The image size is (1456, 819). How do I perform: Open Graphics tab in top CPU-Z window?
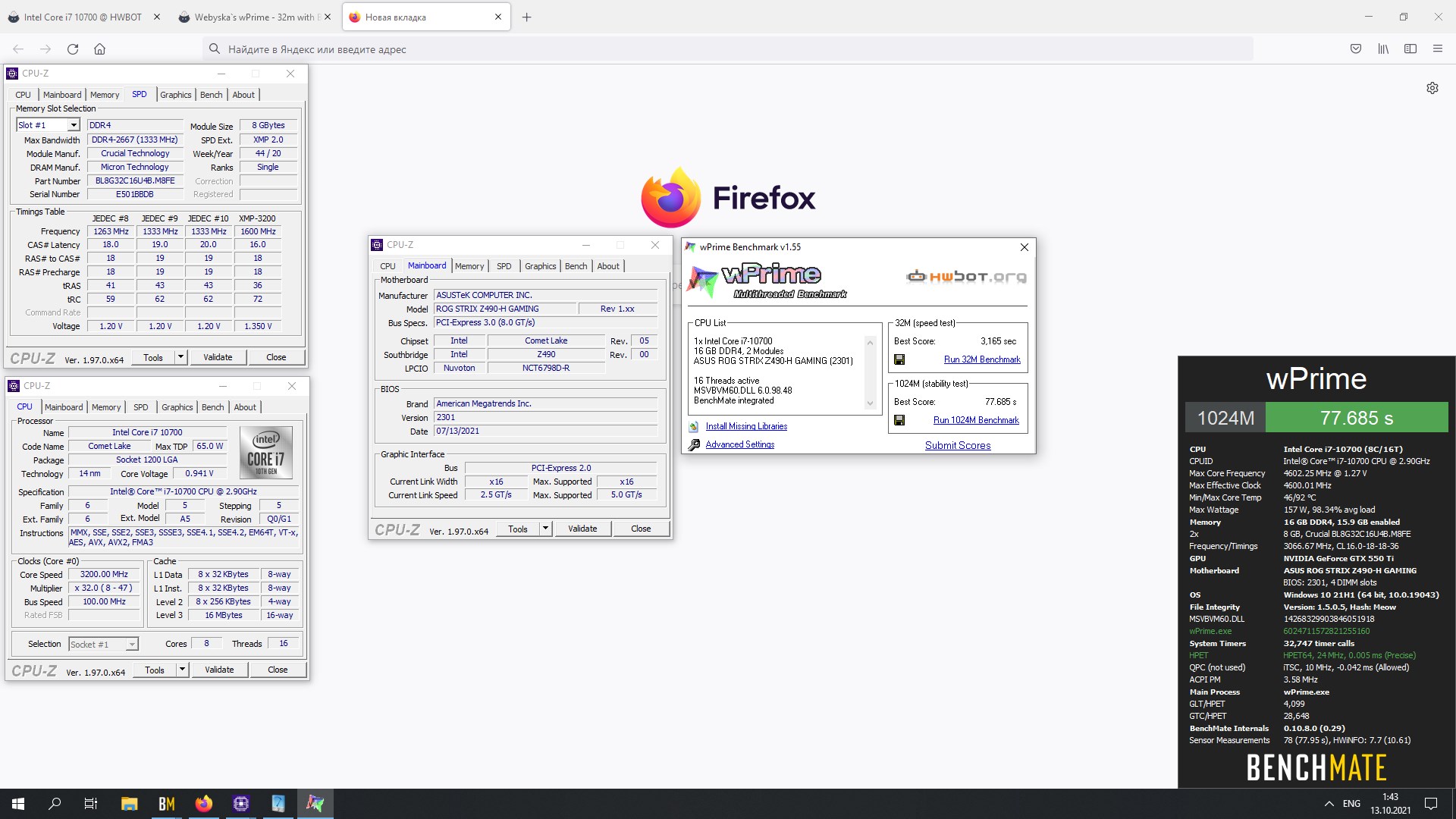click(175, 95)
